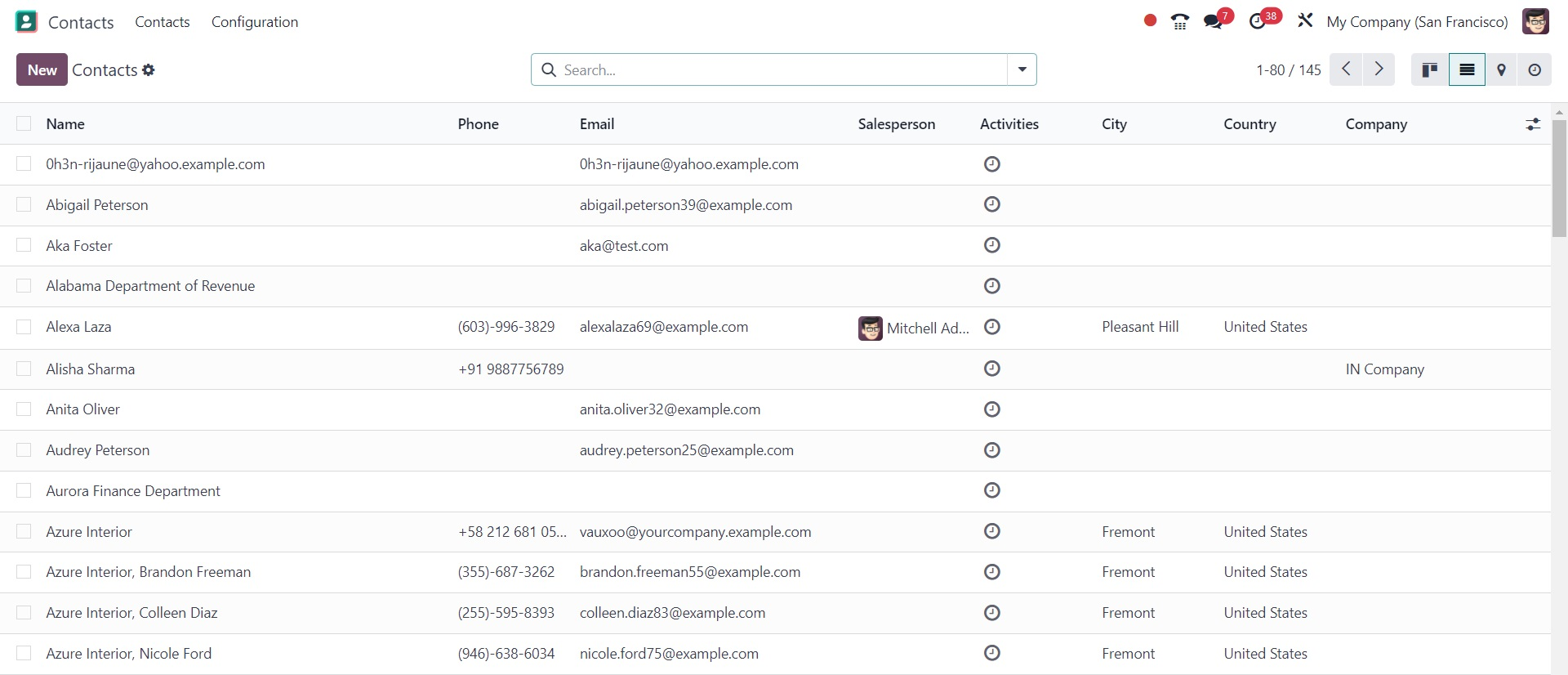Open the Contacts menu item
1568x675 pixels.
[x=163, y=22]
